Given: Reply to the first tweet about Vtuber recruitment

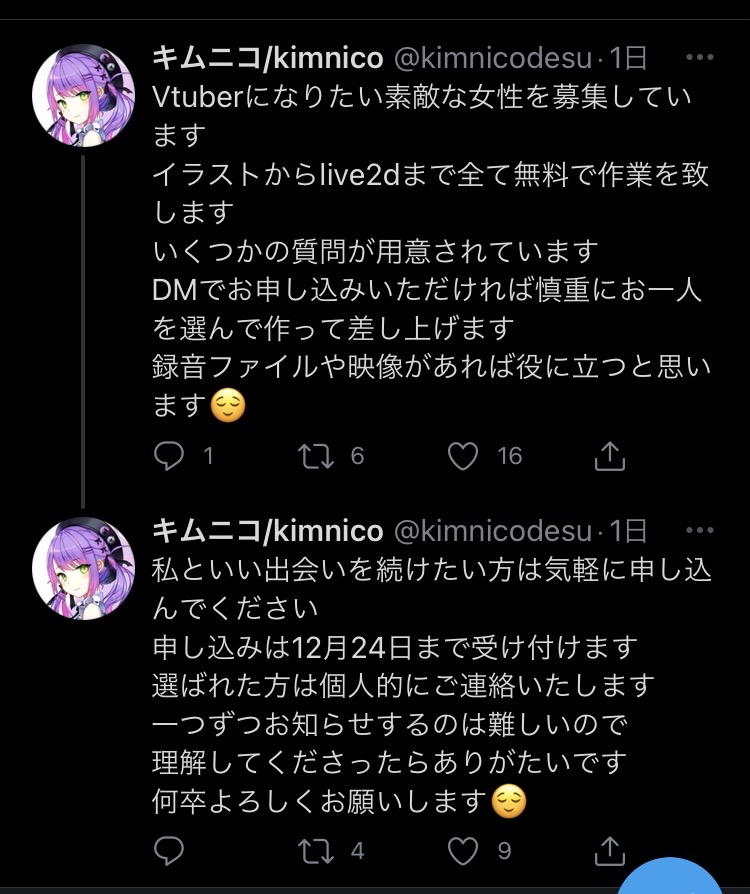Looking at the screenshot, I should 170,456.
